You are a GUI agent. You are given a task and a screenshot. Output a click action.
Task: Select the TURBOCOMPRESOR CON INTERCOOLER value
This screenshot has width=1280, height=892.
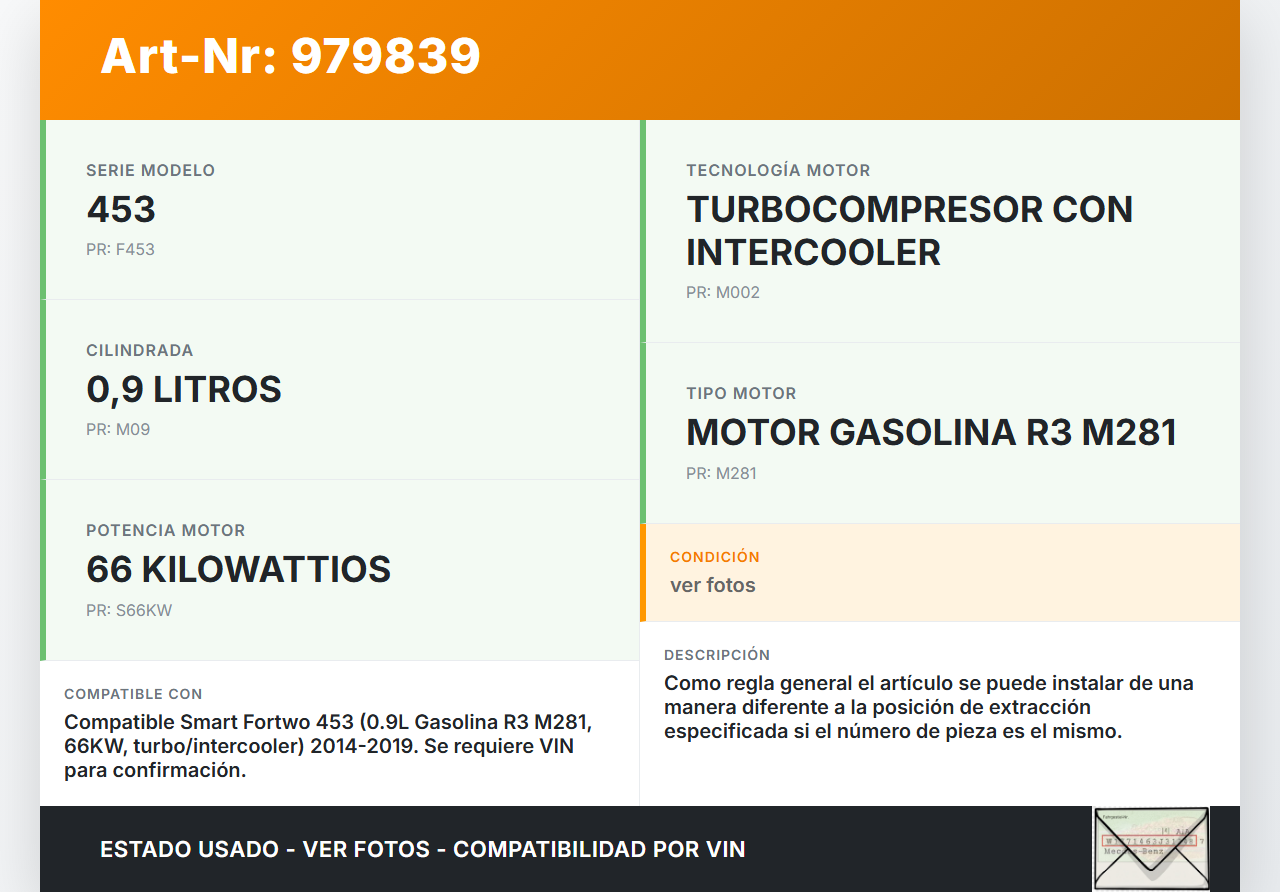click(x=910, y=231)
